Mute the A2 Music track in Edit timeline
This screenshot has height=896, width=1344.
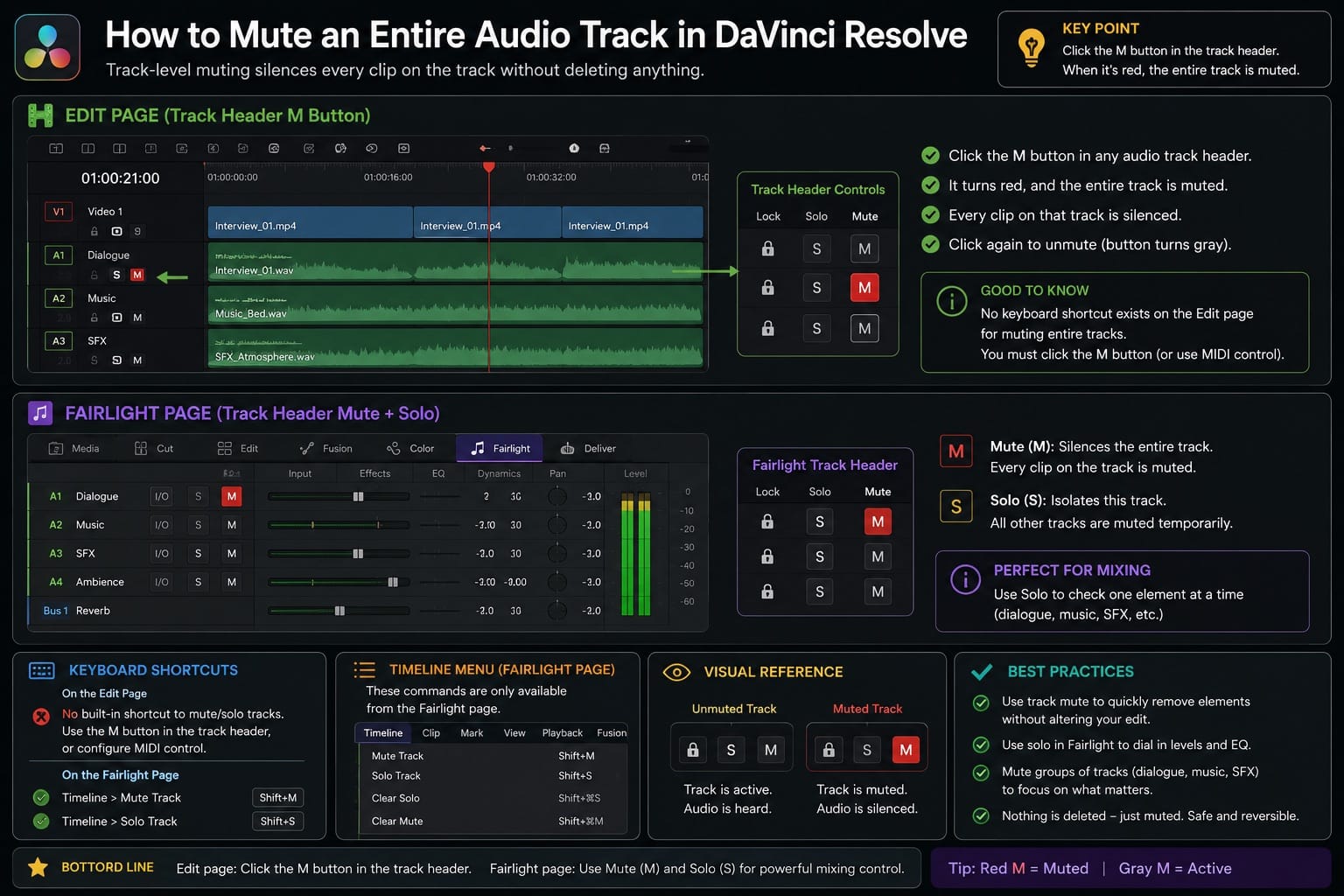pyautogui.click(x=137, y=318)
